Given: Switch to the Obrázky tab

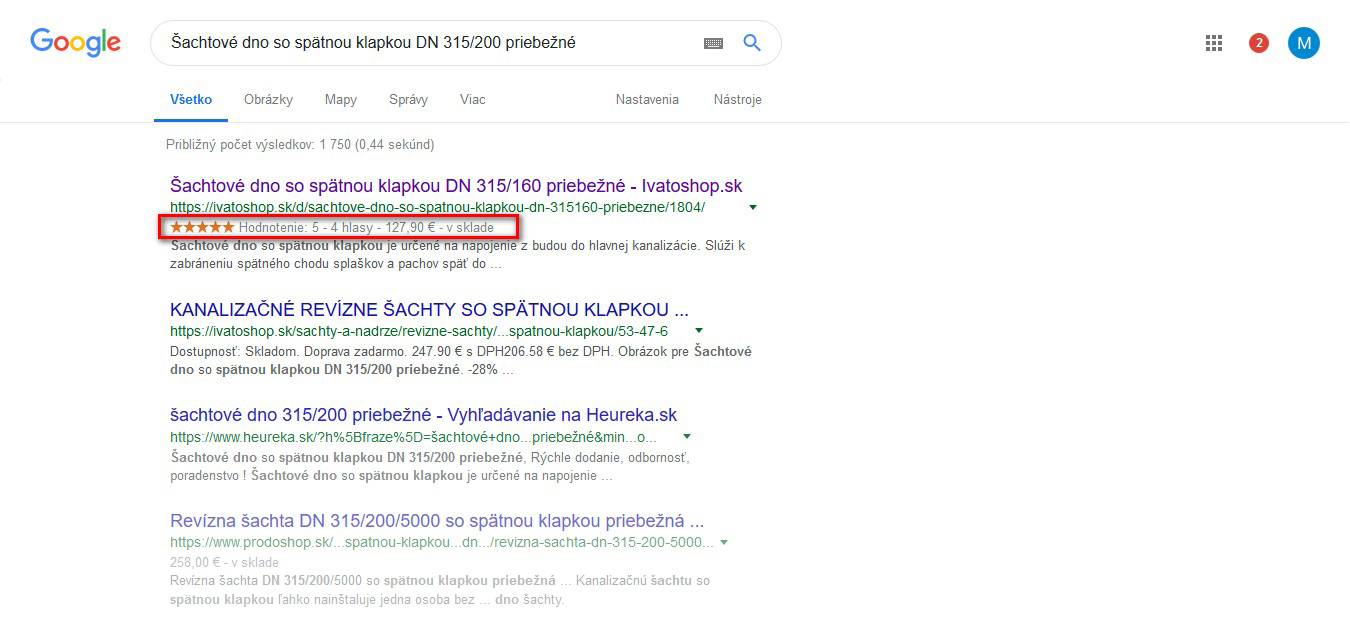Looking at the screenshot, I should tap(268, 100).
